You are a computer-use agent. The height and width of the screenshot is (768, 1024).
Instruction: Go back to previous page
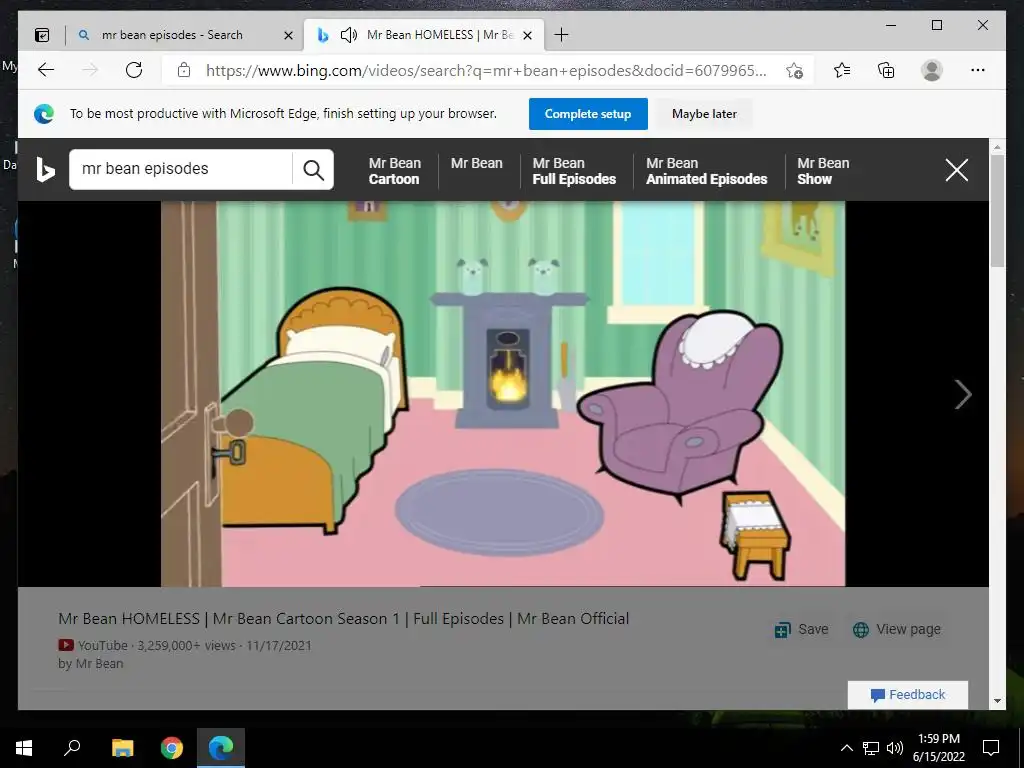pyautogui.click(x=46, y=70)
